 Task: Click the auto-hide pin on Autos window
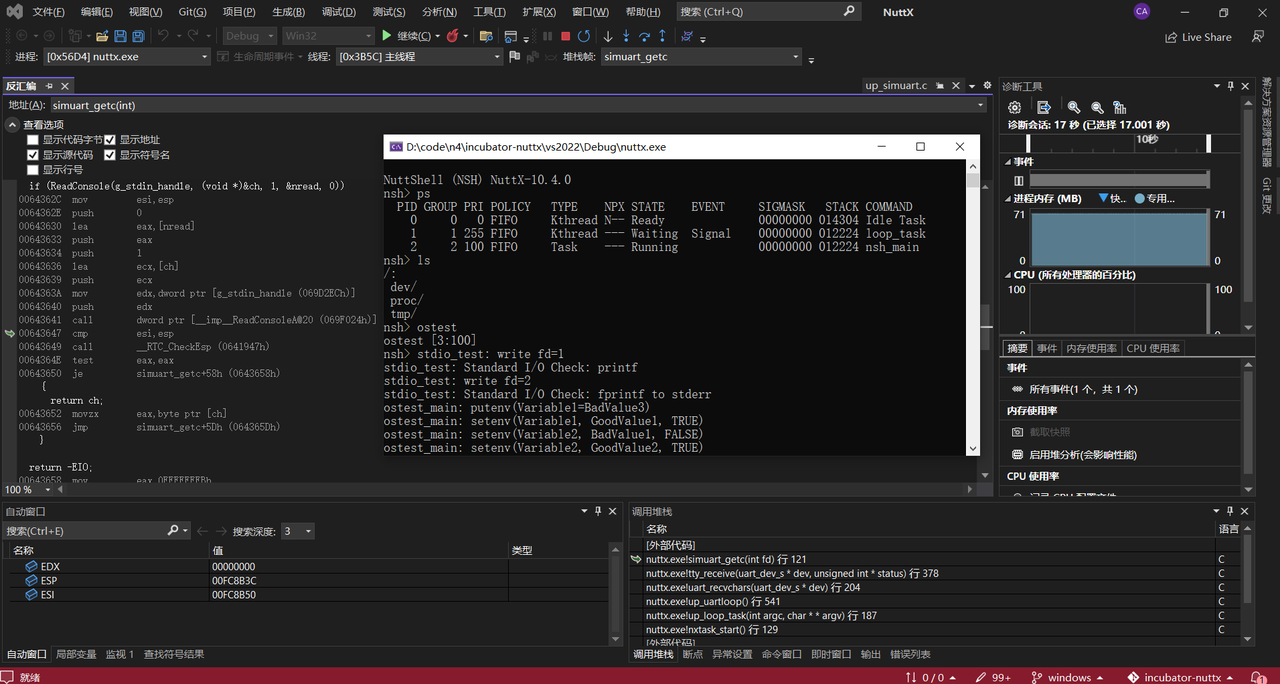pos(599,511)
